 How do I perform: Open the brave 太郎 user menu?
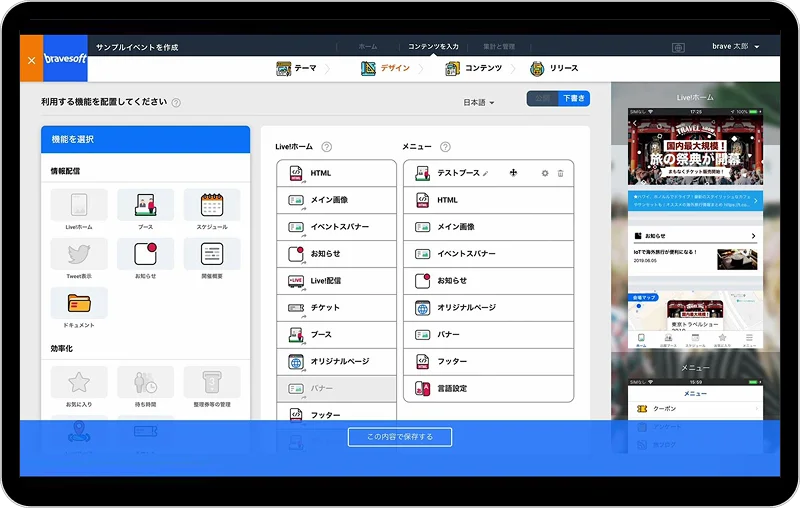pyautogui.click(x=735, y=47)
